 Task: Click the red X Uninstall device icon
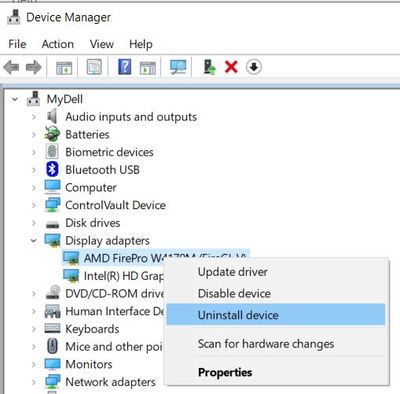[231, 67]
